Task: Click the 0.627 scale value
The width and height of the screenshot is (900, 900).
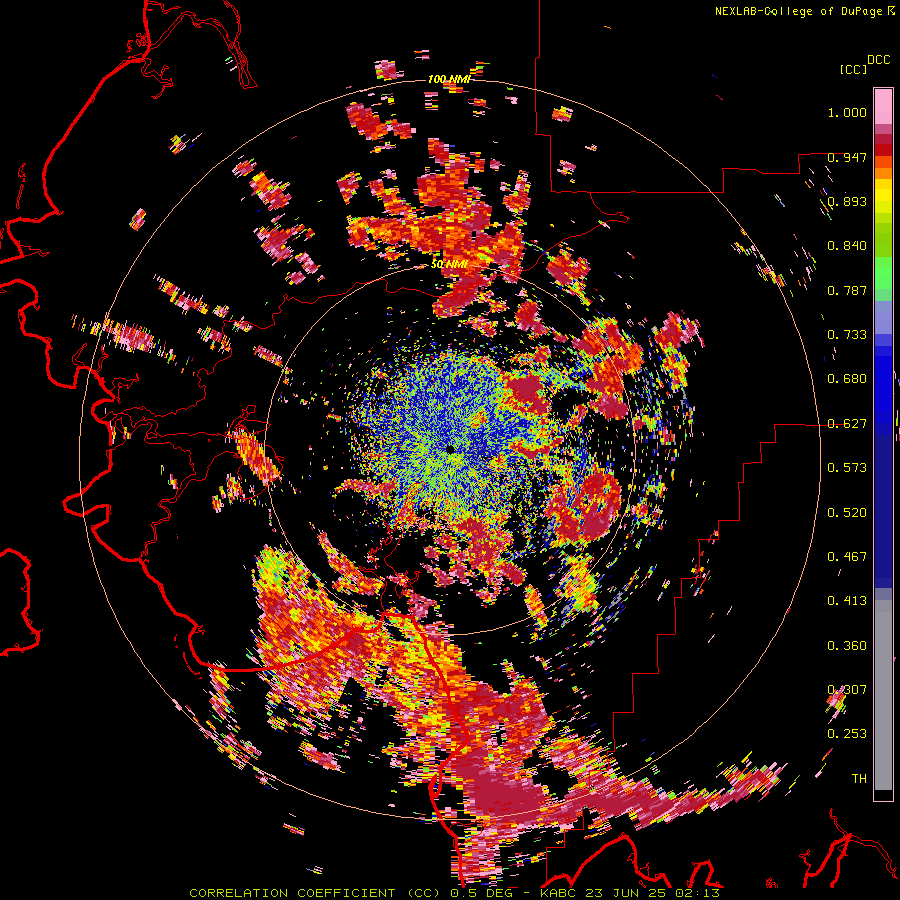Action: 847,424
